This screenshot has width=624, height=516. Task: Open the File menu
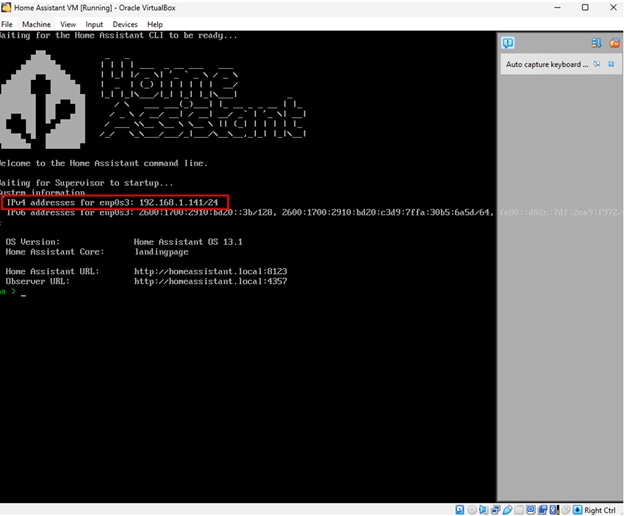coord(7,24)
